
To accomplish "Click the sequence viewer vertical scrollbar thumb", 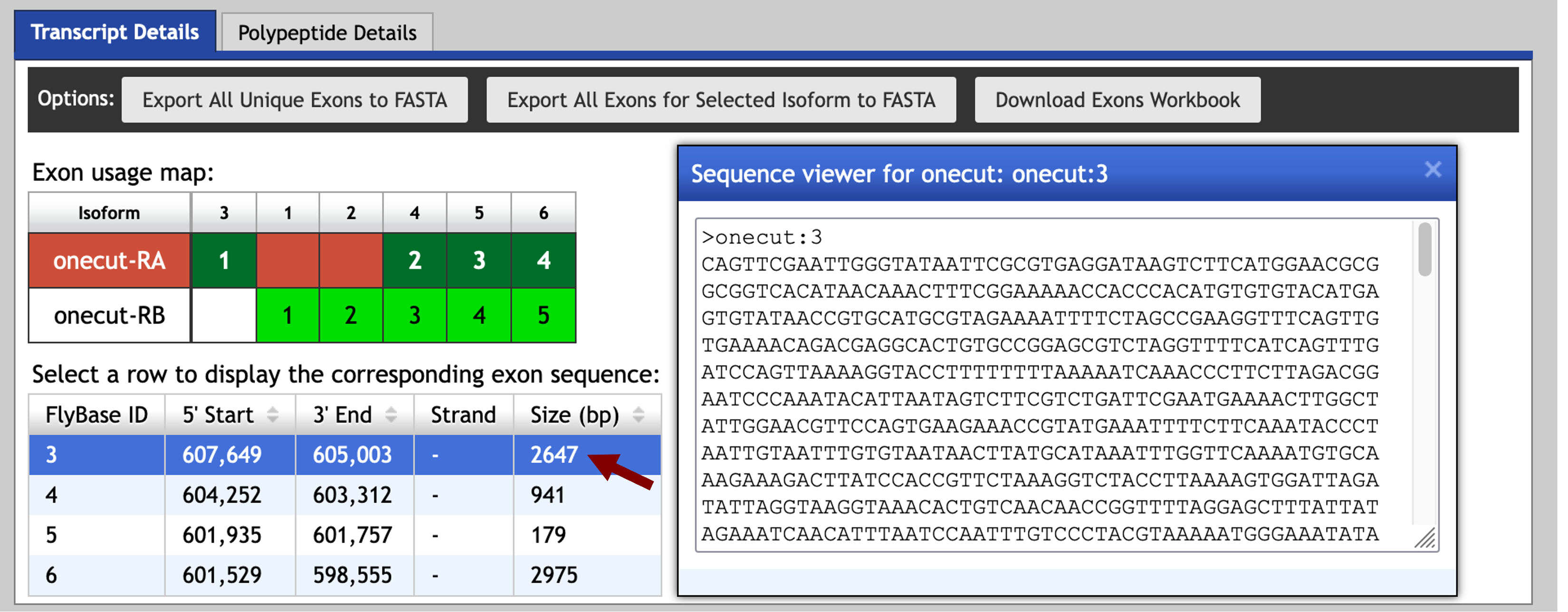I will pos(1425,249).
